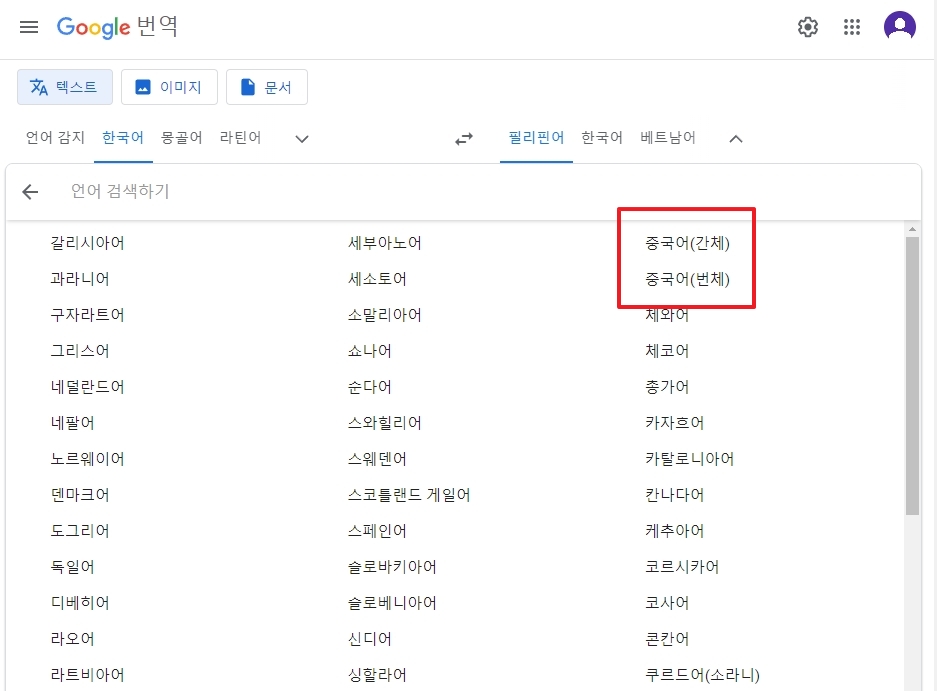The image size is (937, 691).
Task: Choose 필리핀어 target language tab
Action: tap(536, 138)
